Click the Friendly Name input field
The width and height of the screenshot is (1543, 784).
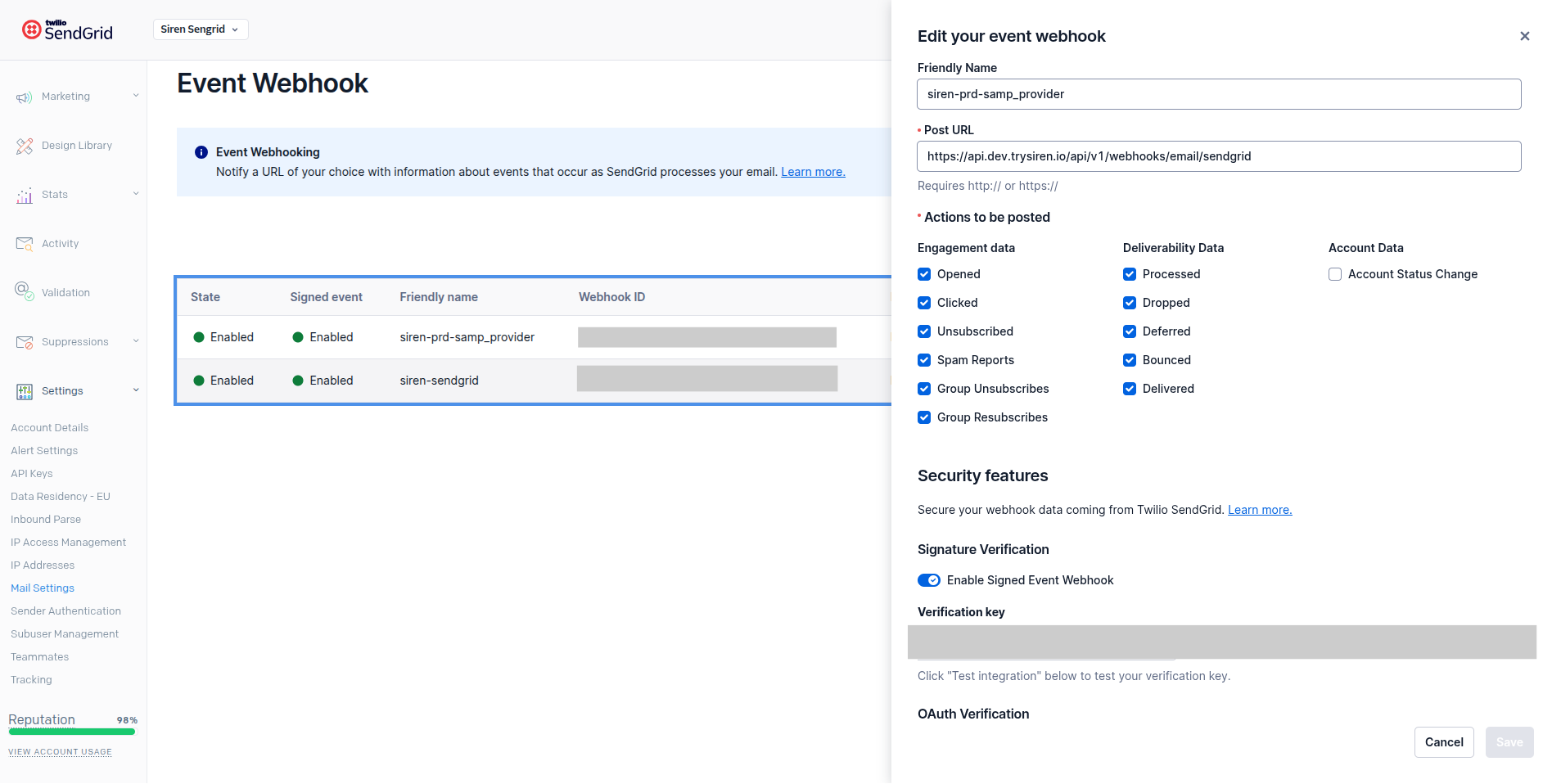click(1219, 94)
